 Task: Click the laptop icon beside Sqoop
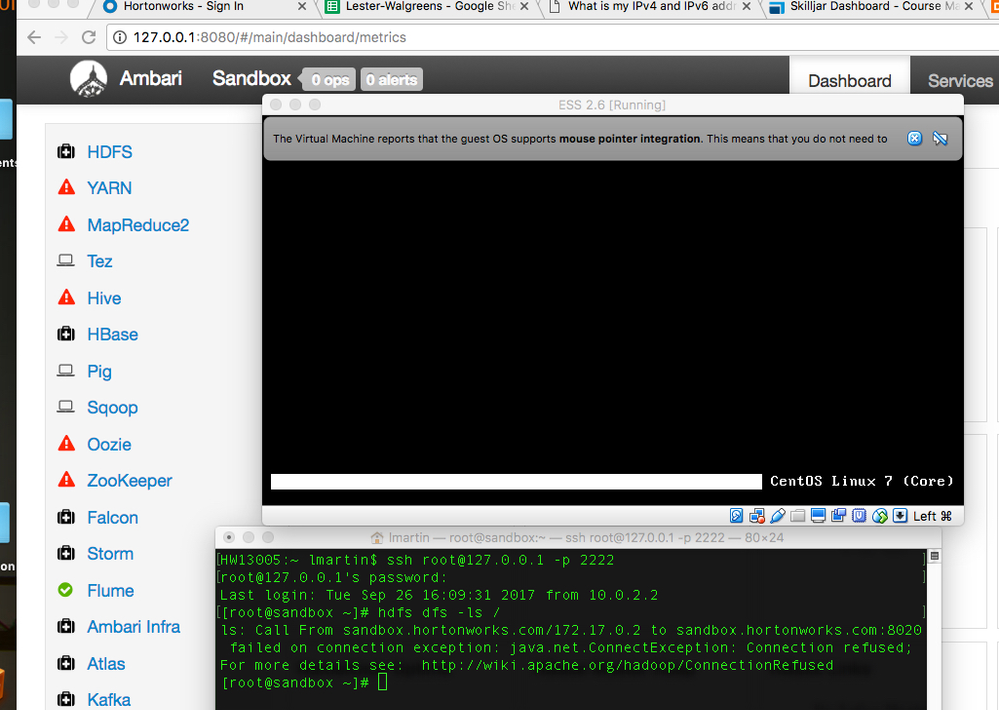point(66,407)
